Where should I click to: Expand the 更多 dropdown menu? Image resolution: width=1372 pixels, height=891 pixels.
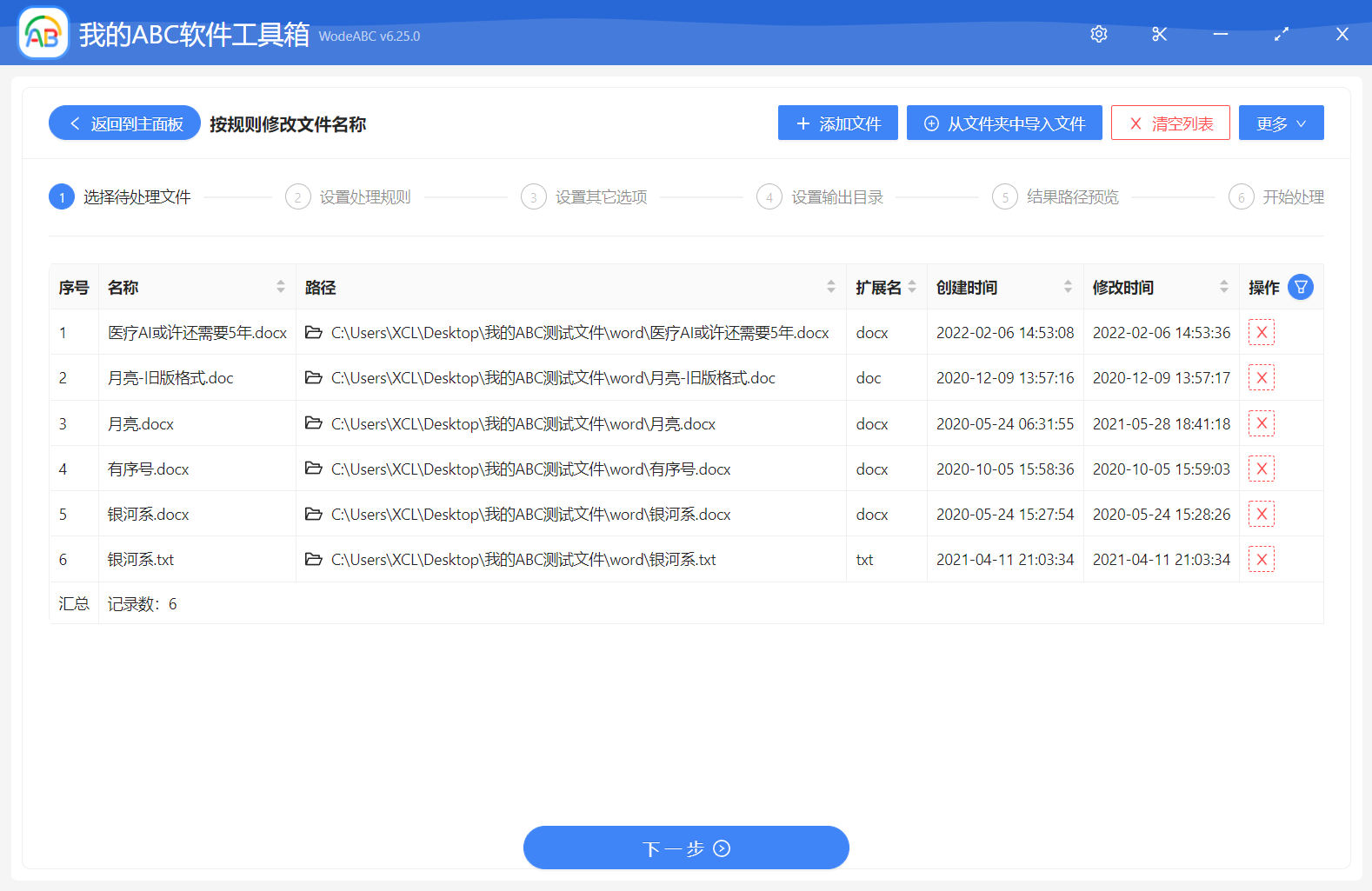click(x=1281, y=123)
